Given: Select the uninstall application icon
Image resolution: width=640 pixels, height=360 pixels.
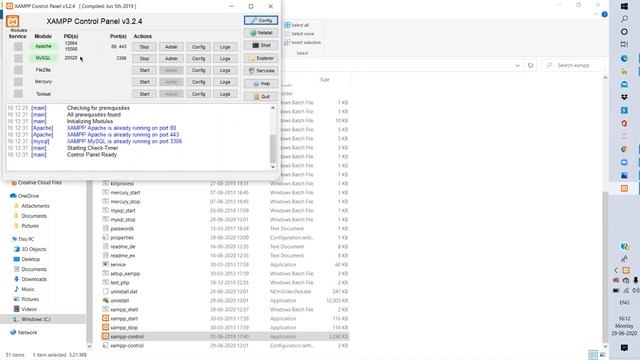Looking at the screenshot, I should (106, 300).
